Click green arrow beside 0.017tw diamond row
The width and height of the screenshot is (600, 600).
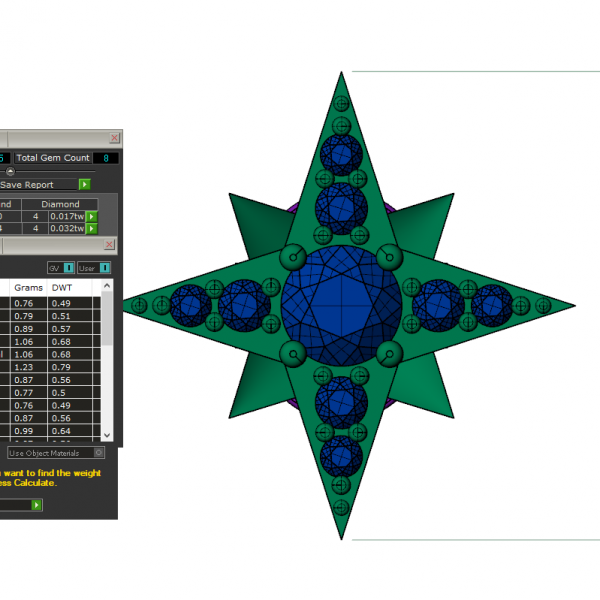click(x=92, y=216)
